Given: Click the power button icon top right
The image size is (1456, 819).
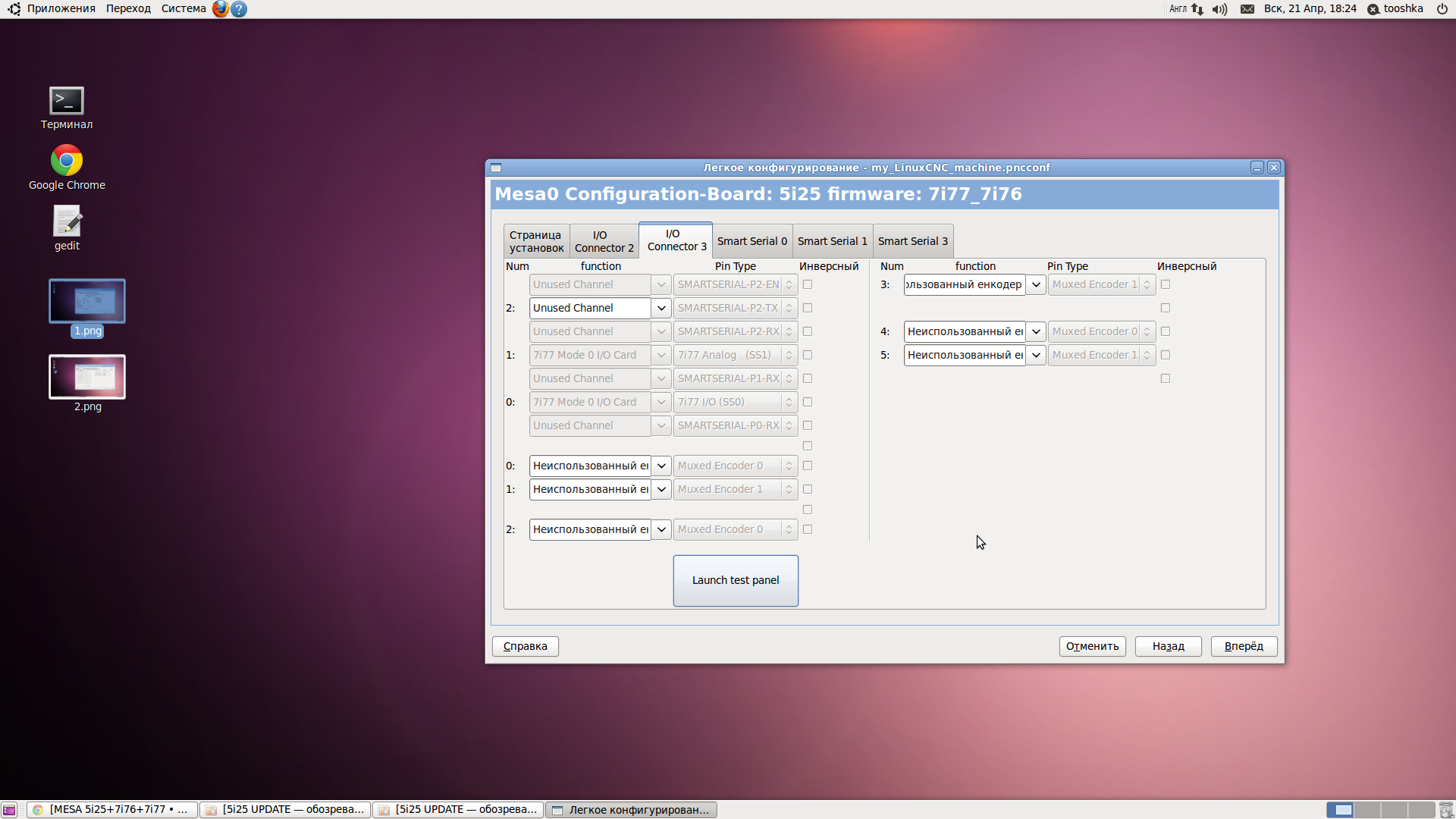Looking at the screenshot, I should coord(1442,9).
